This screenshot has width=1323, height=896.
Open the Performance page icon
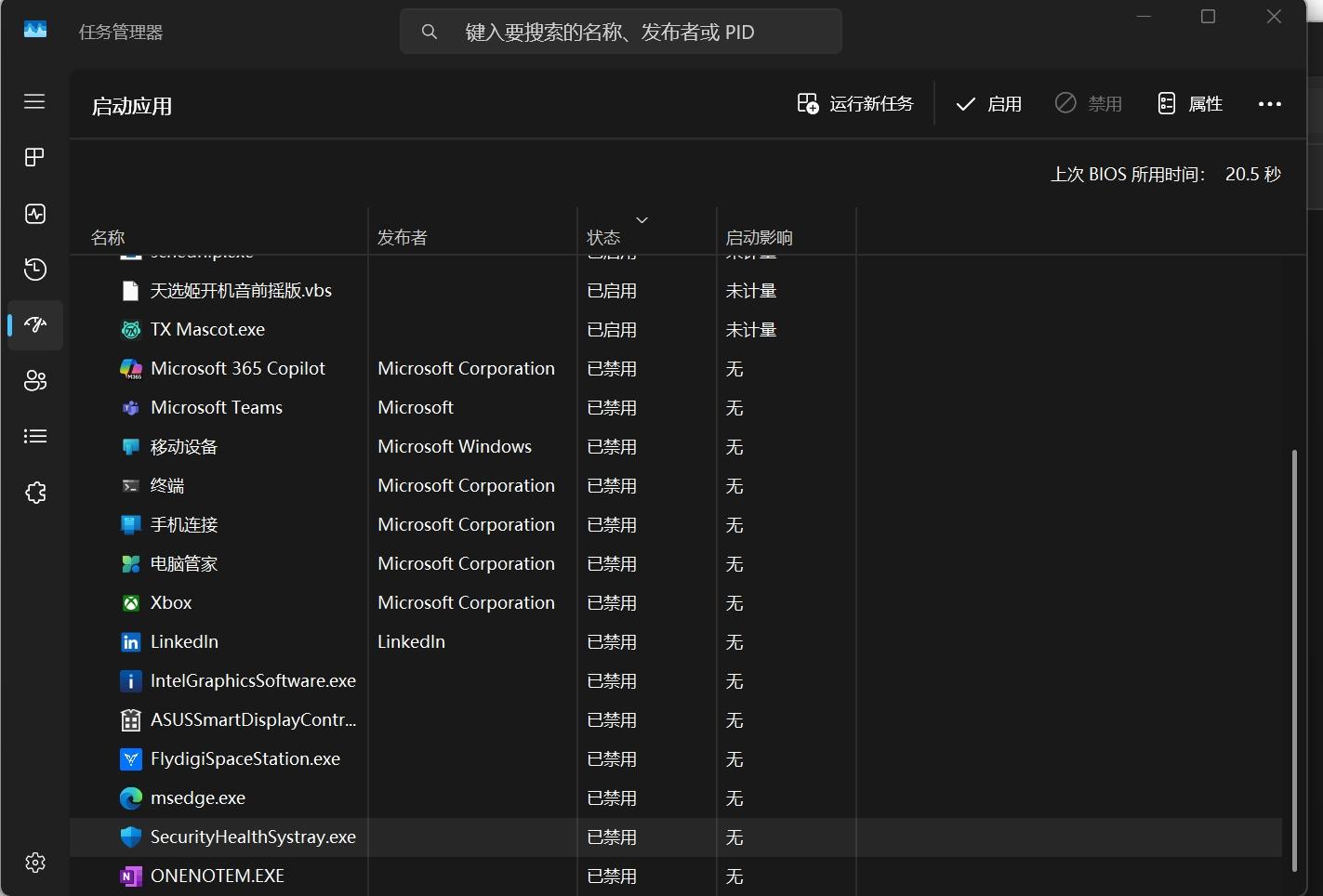pos(34,214)
